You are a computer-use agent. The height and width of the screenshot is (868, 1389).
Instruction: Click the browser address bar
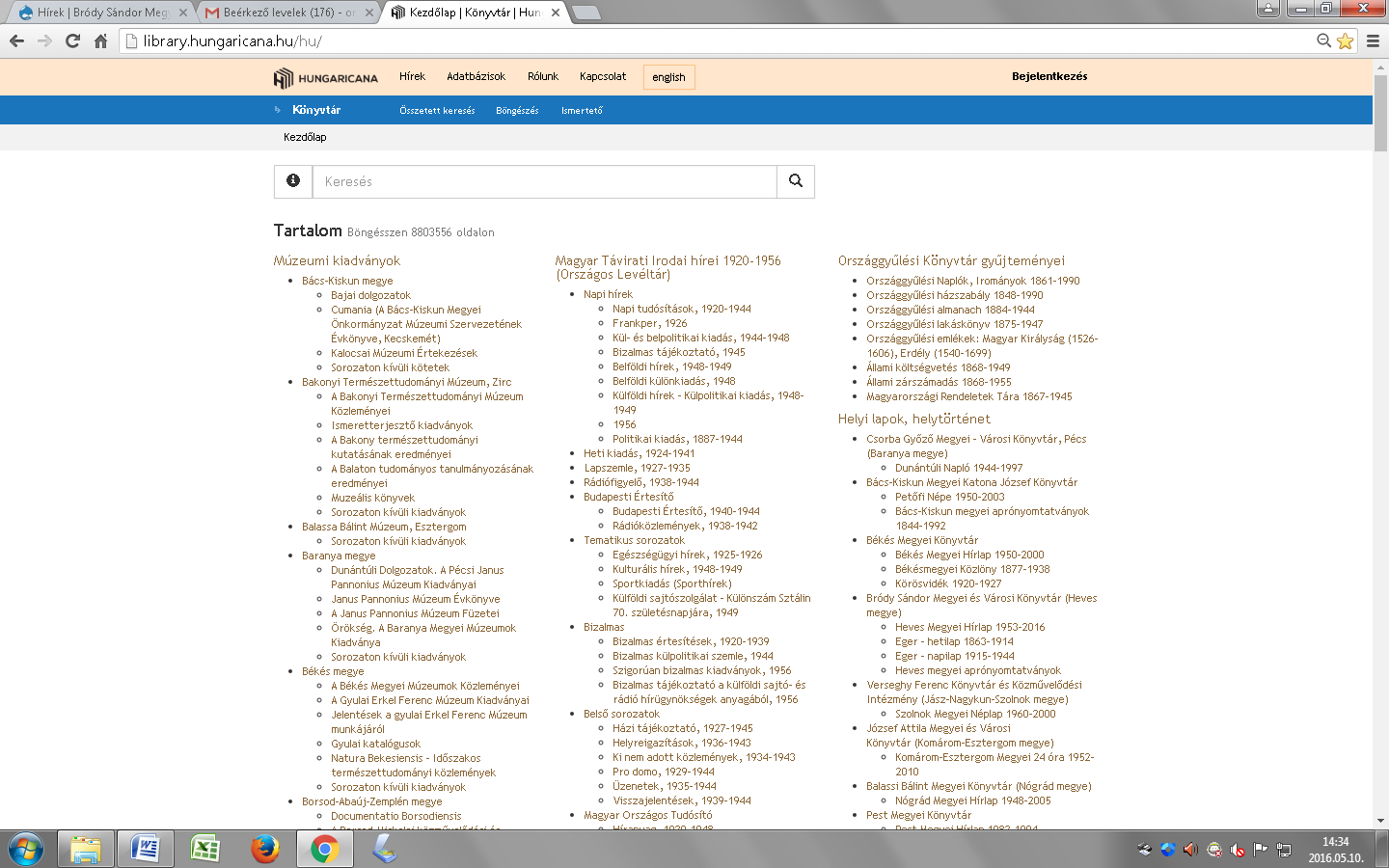pyautogui.click(x=716, y=41)
